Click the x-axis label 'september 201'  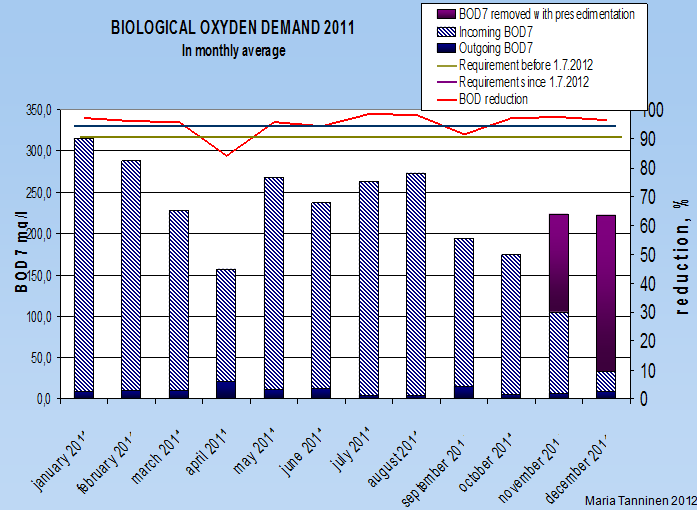[434, 471]
